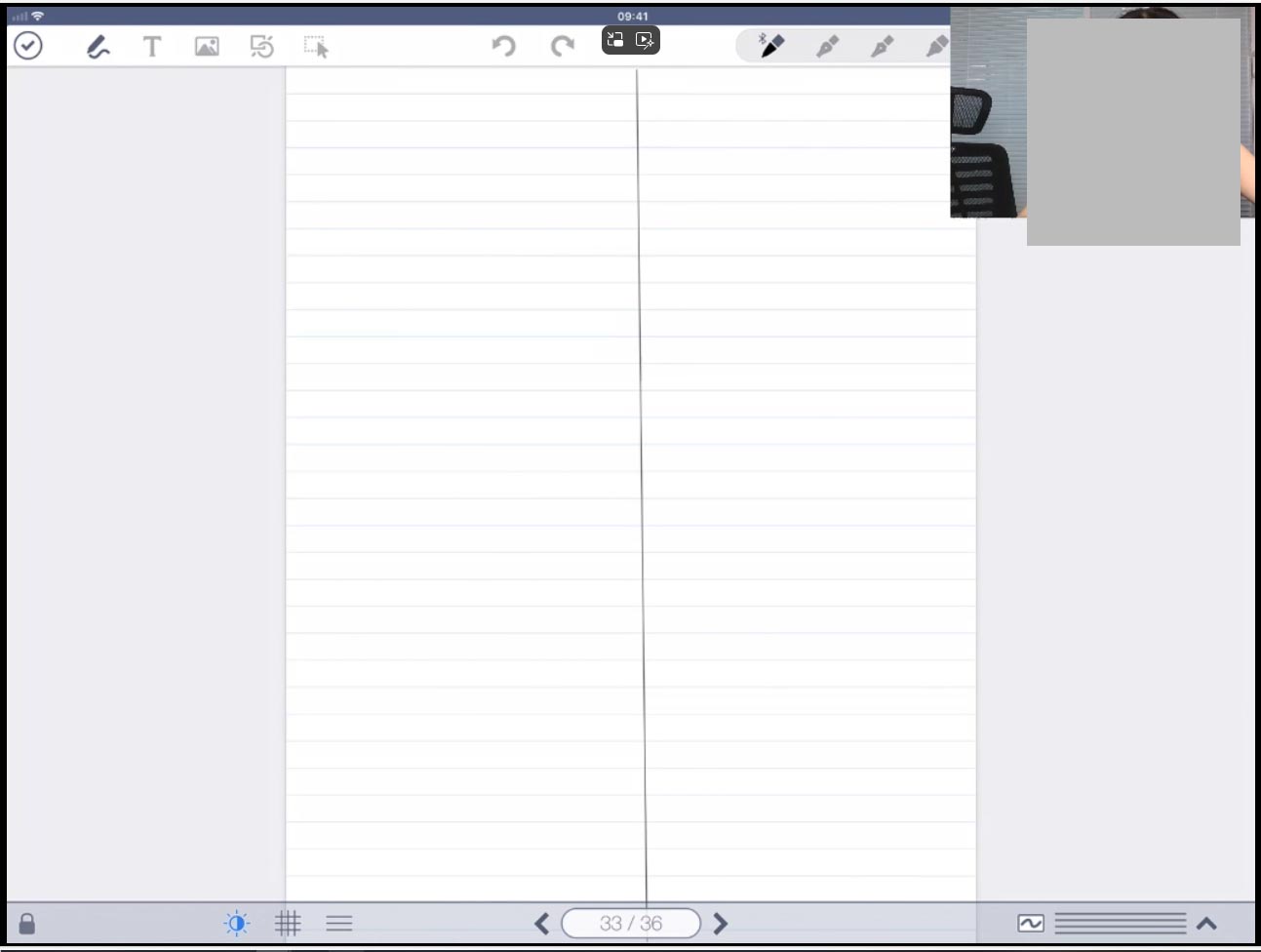Open the 33 / 36 page indicator
This screenshot has width=1261, height=952.
pyautogui.click(x=631, y=923)
